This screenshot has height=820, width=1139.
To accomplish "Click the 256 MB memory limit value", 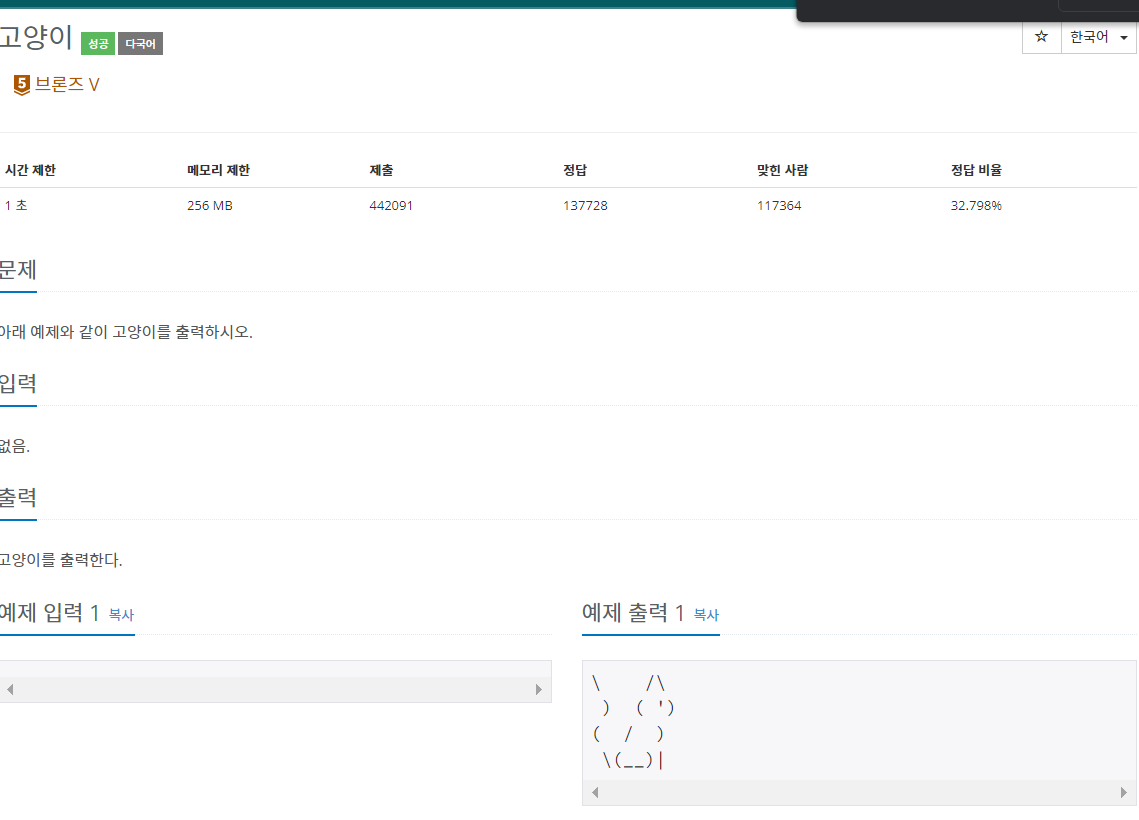I will (210, 206).
